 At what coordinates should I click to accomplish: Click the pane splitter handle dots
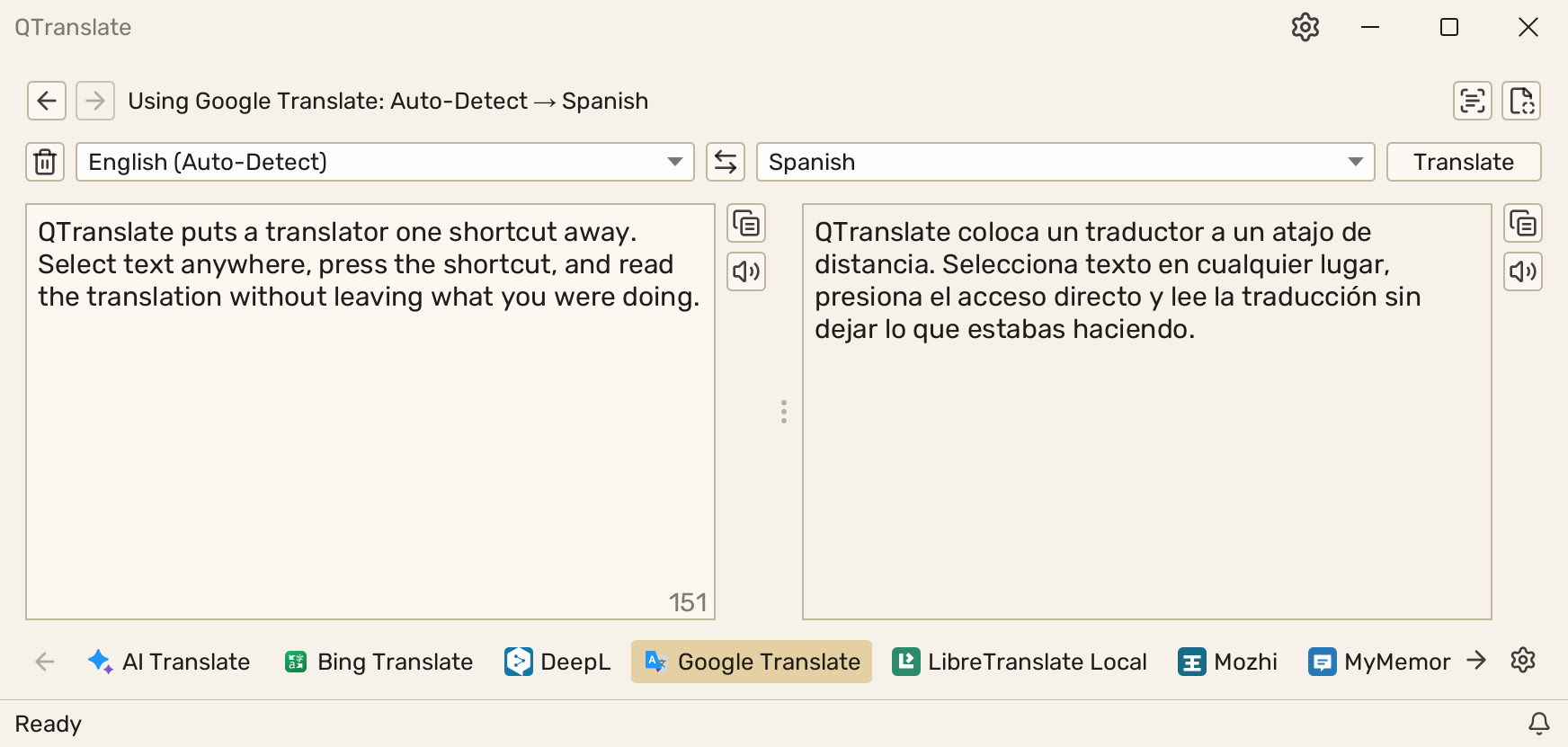784,412
